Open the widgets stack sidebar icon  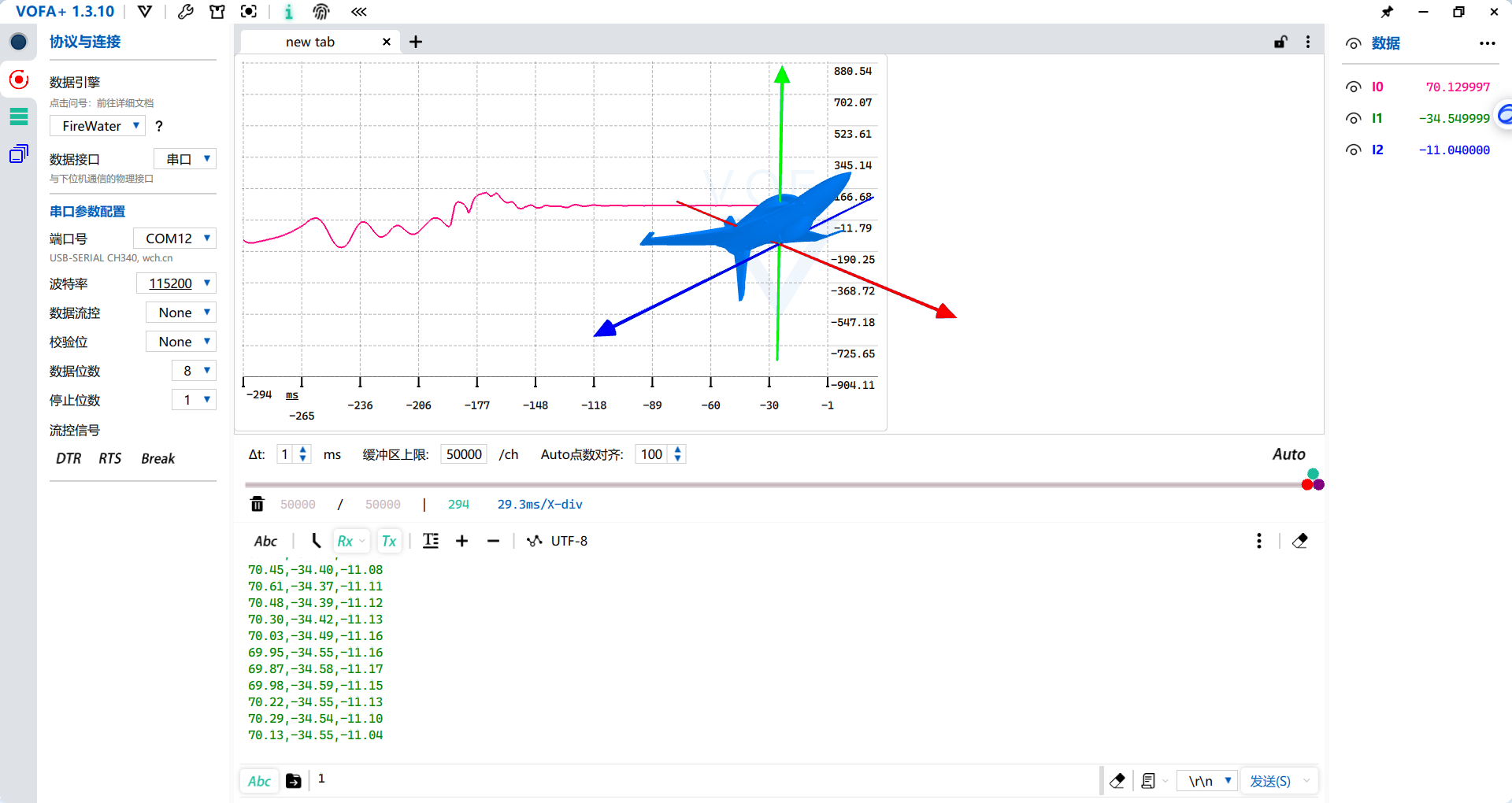point(18,154)
